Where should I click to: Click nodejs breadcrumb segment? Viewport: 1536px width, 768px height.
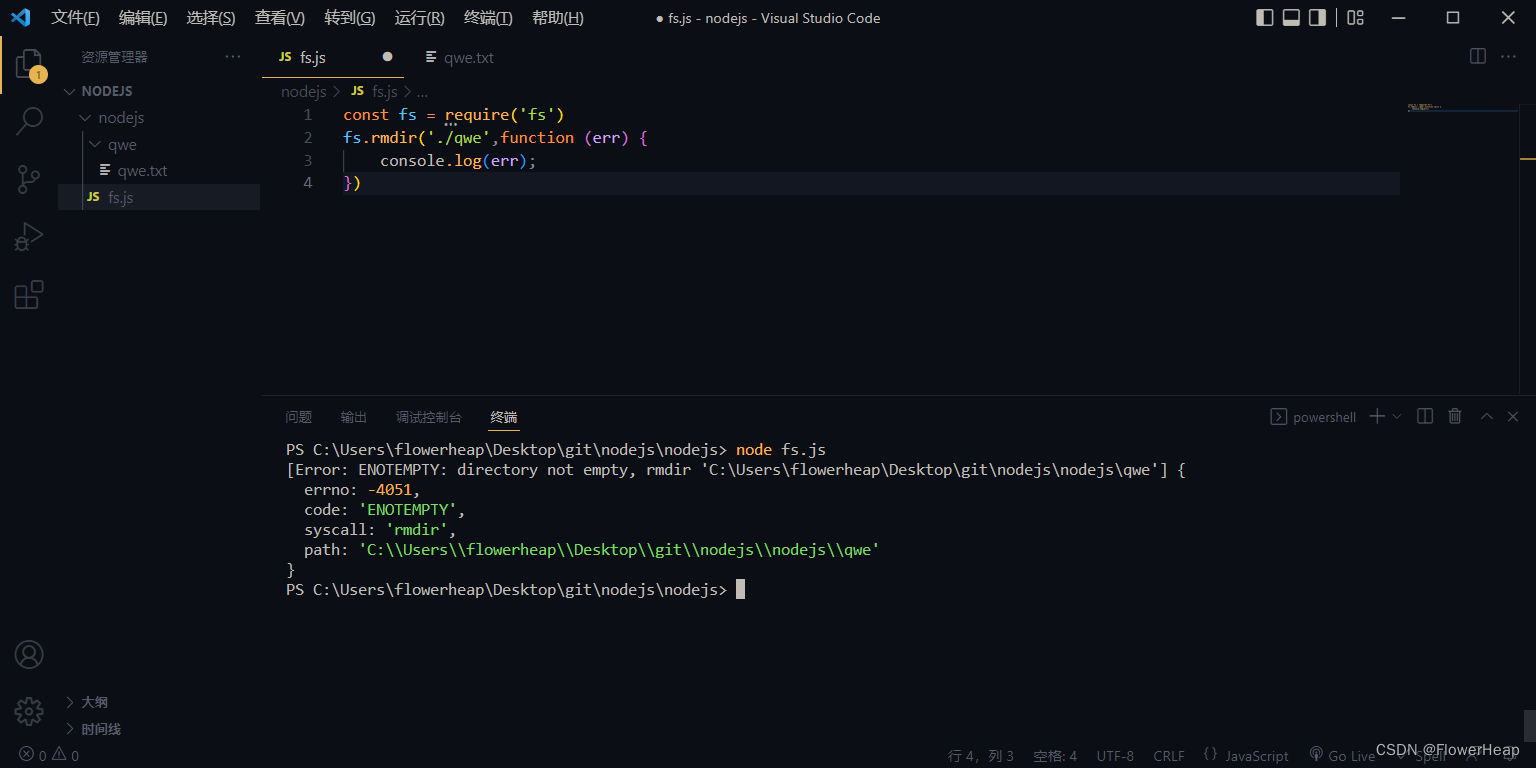[304, 91]
